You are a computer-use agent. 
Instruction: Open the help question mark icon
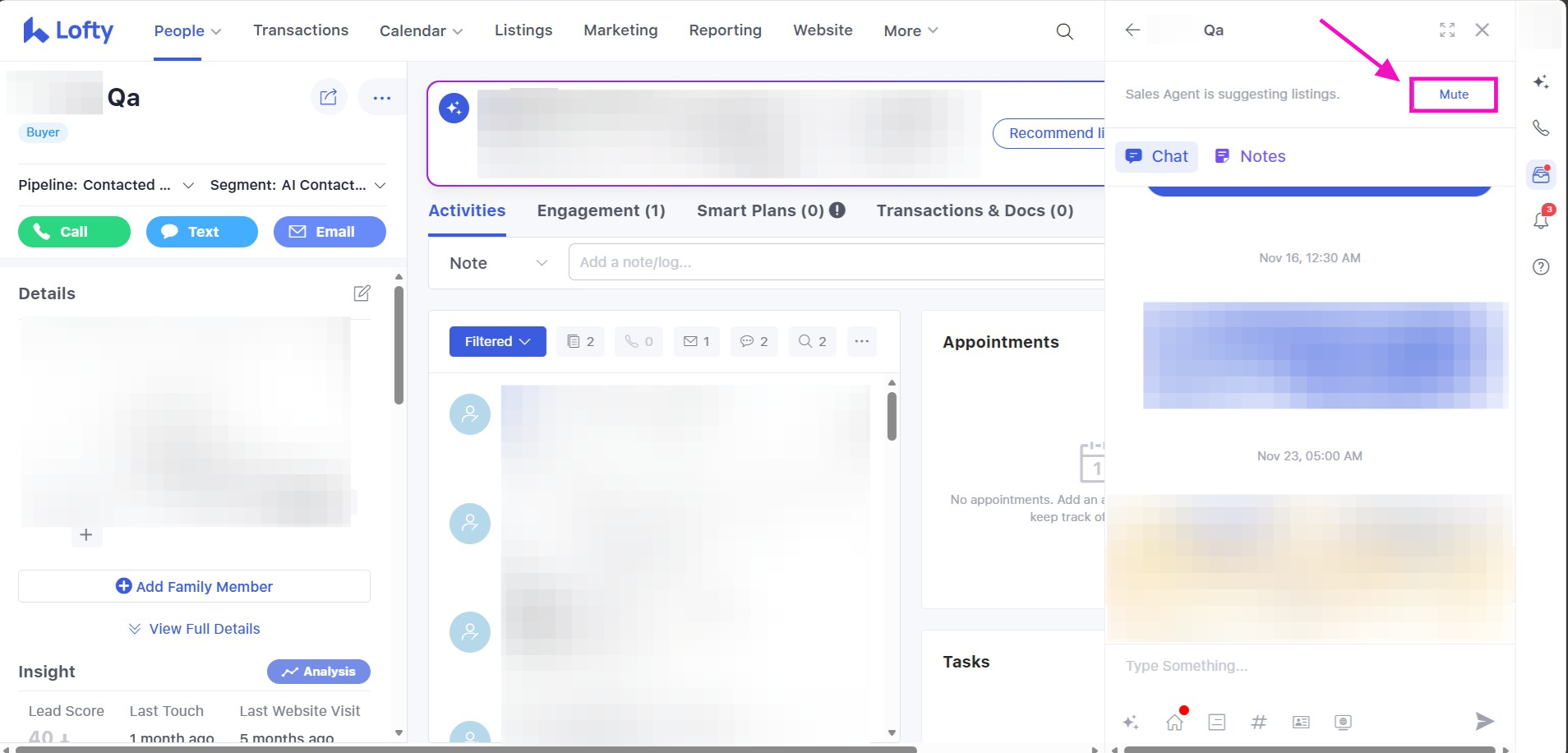pyautogui.click(x=1541, y=266)
